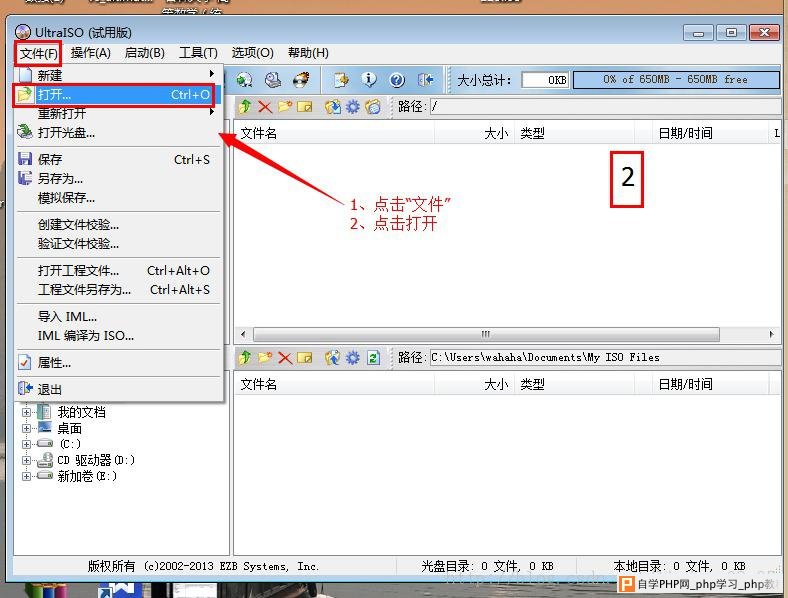This screenshot has width=788, height=598.
Task: Choose 创建文件校验... menu entry
Action: click(119, 225)
